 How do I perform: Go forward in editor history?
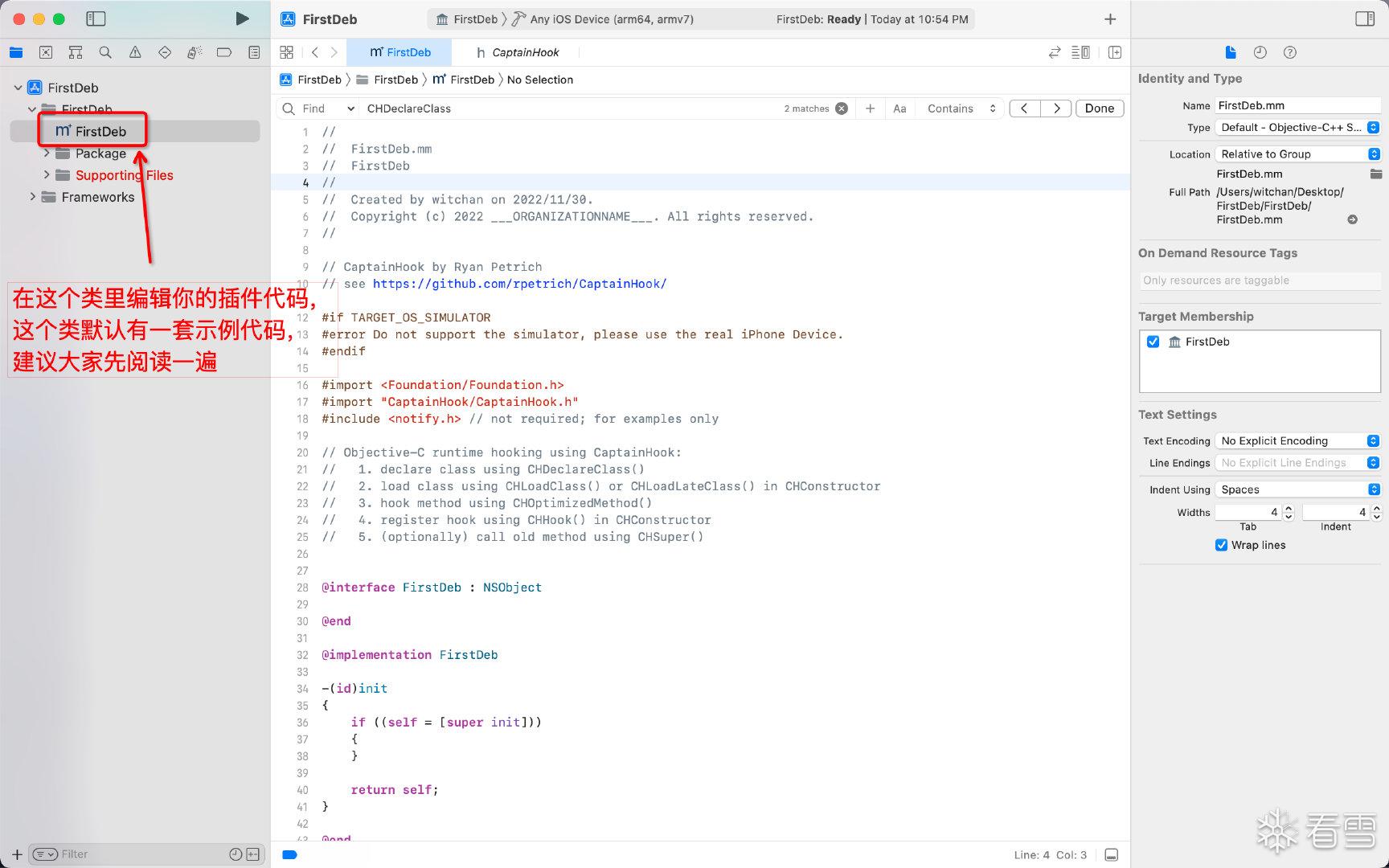click(x=334, y=52)
